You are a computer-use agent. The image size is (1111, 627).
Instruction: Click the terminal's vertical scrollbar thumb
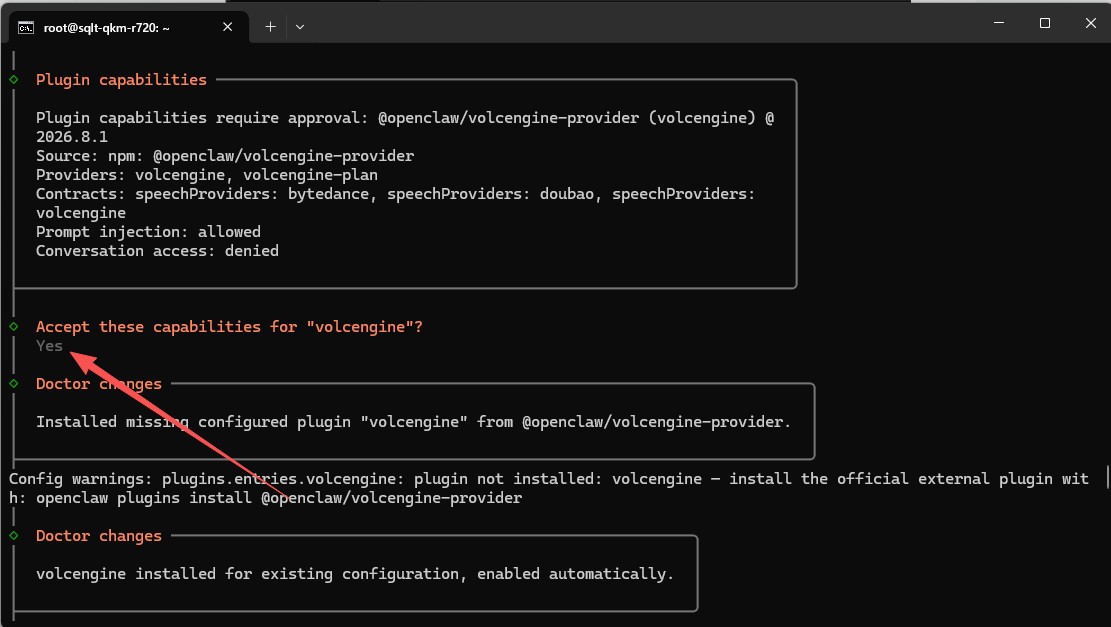[1107, 477]
